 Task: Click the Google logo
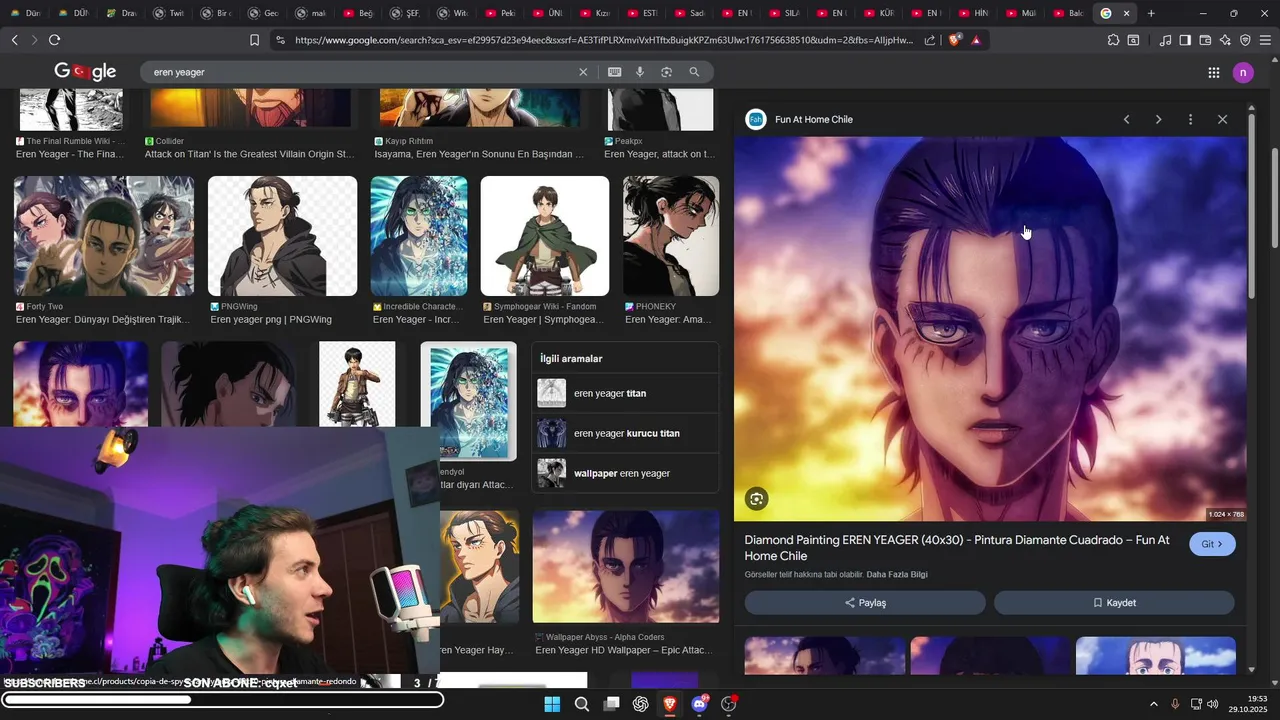pyautogui.click(x=85, y=72)
